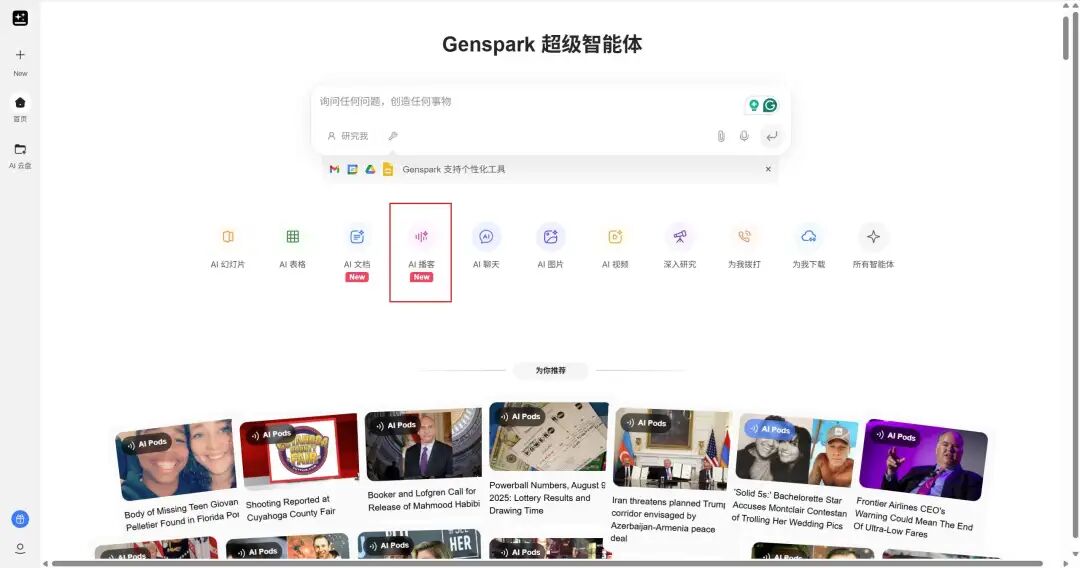Open the Booker and Lofgren podcast card
The width and height of the screenshot is (1080, 568).
tap(424, 460)
